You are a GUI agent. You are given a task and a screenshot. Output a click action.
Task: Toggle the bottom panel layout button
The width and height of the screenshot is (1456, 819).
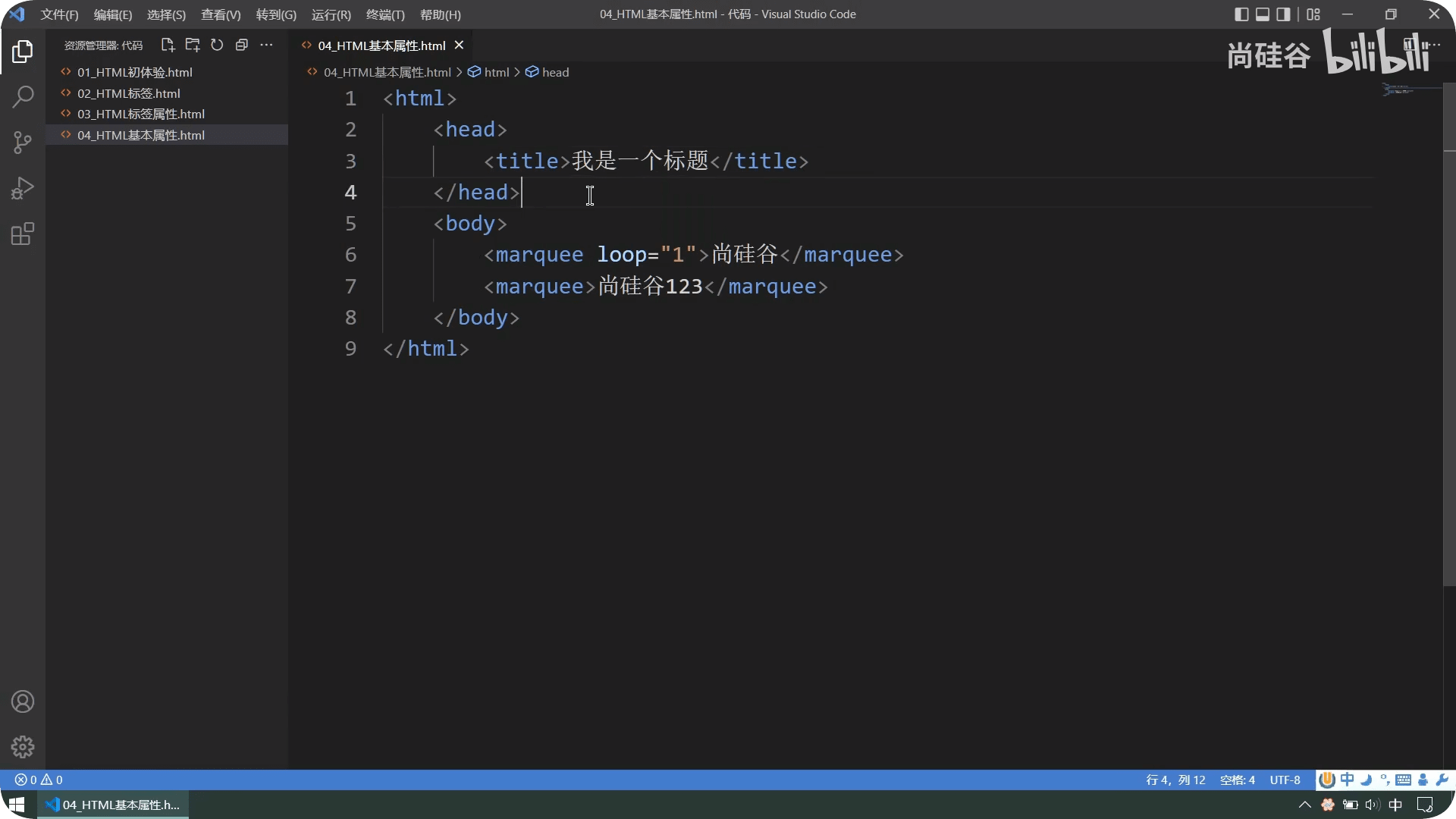(1263, 14)
